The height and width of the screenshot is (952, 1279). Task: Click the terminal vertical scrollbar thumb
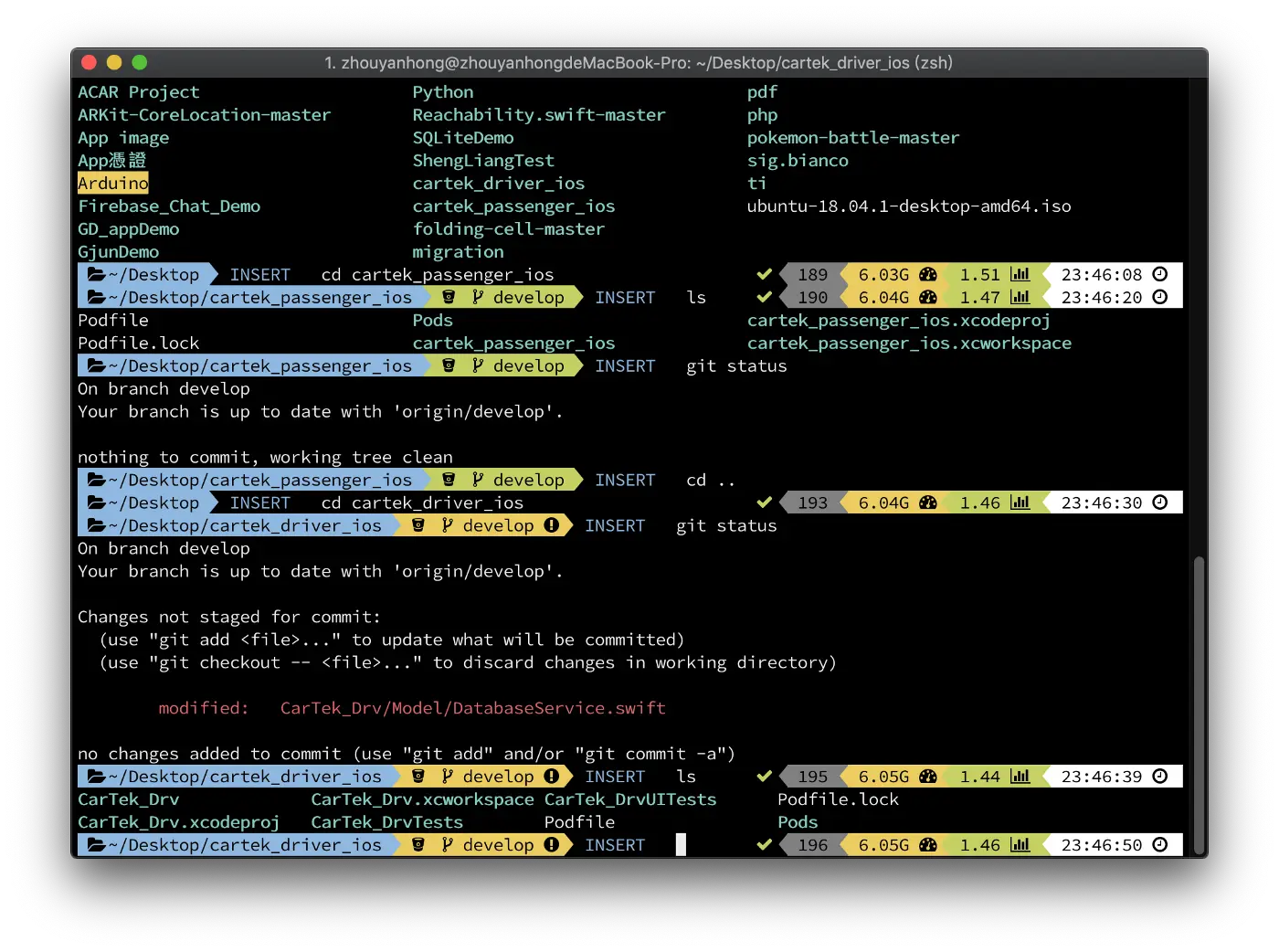tap(1199, 703)
